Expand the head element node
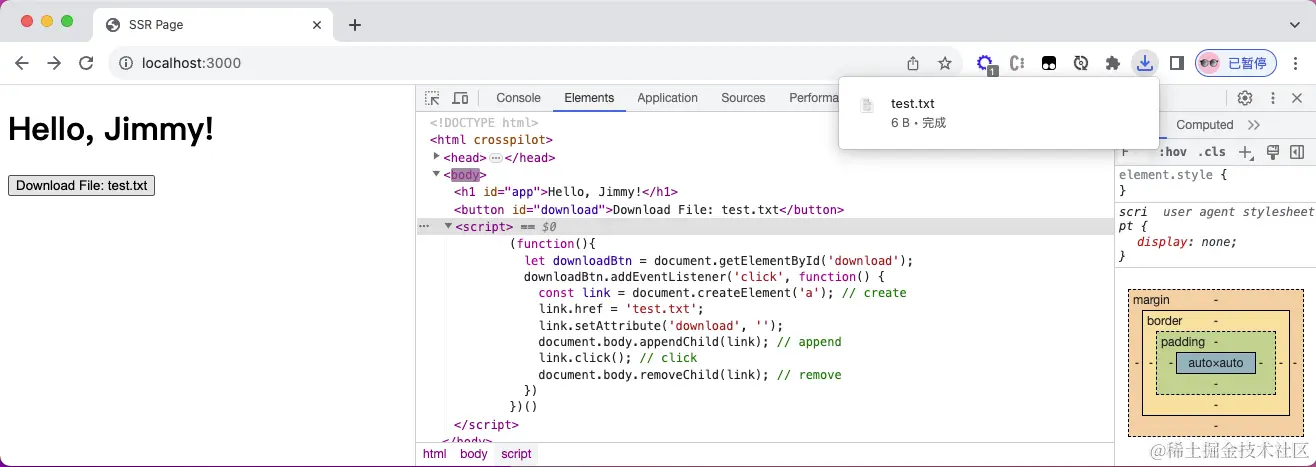 tap(436, 157)
